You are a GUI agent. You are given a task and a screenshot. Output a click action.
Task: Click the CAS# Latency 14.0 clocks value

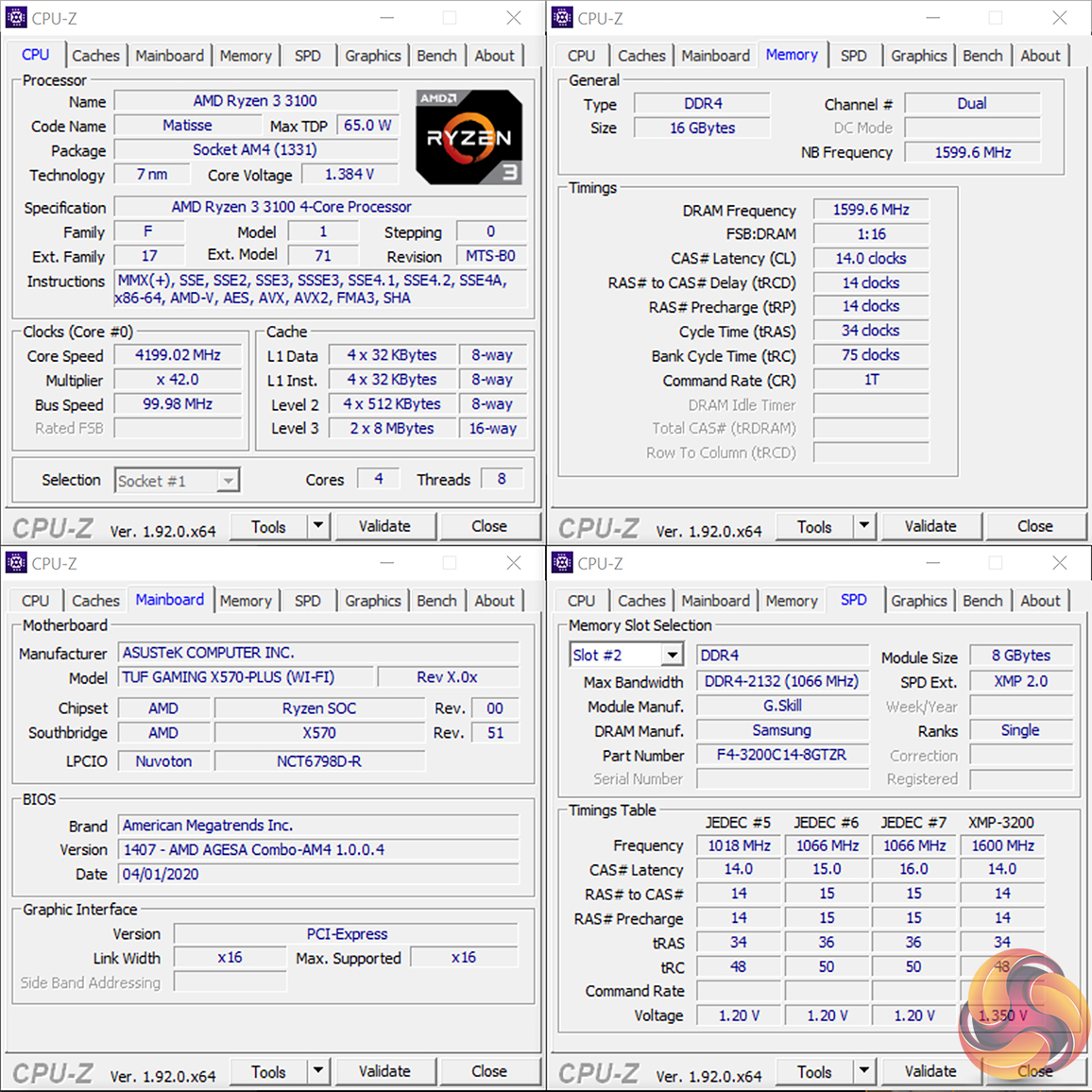[871, 259]
